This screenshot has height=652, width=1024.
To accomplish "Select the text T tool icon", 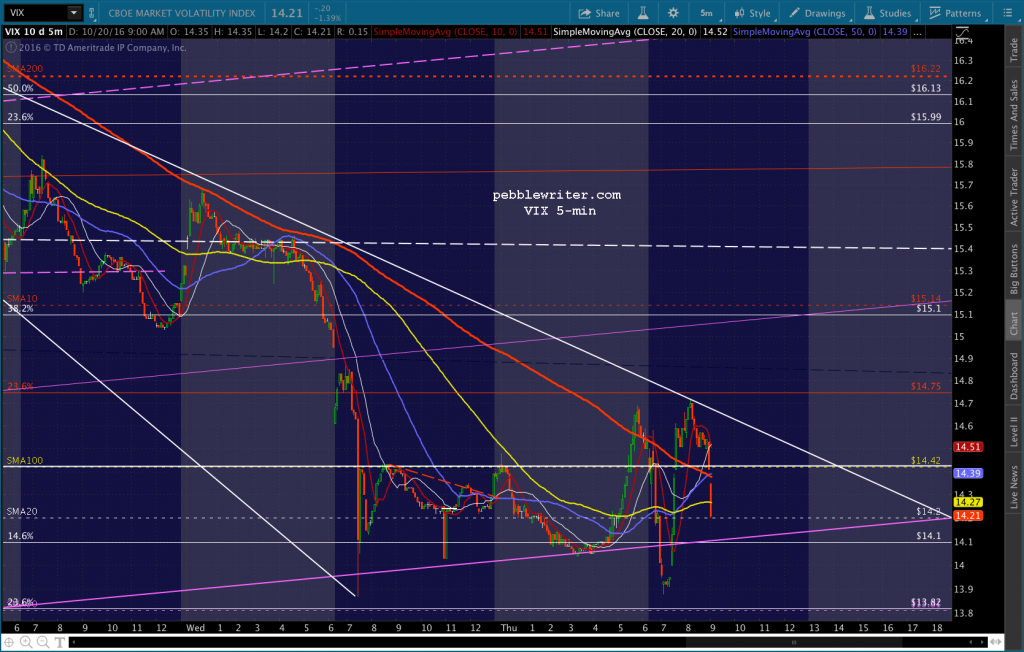I will (59, 643).
